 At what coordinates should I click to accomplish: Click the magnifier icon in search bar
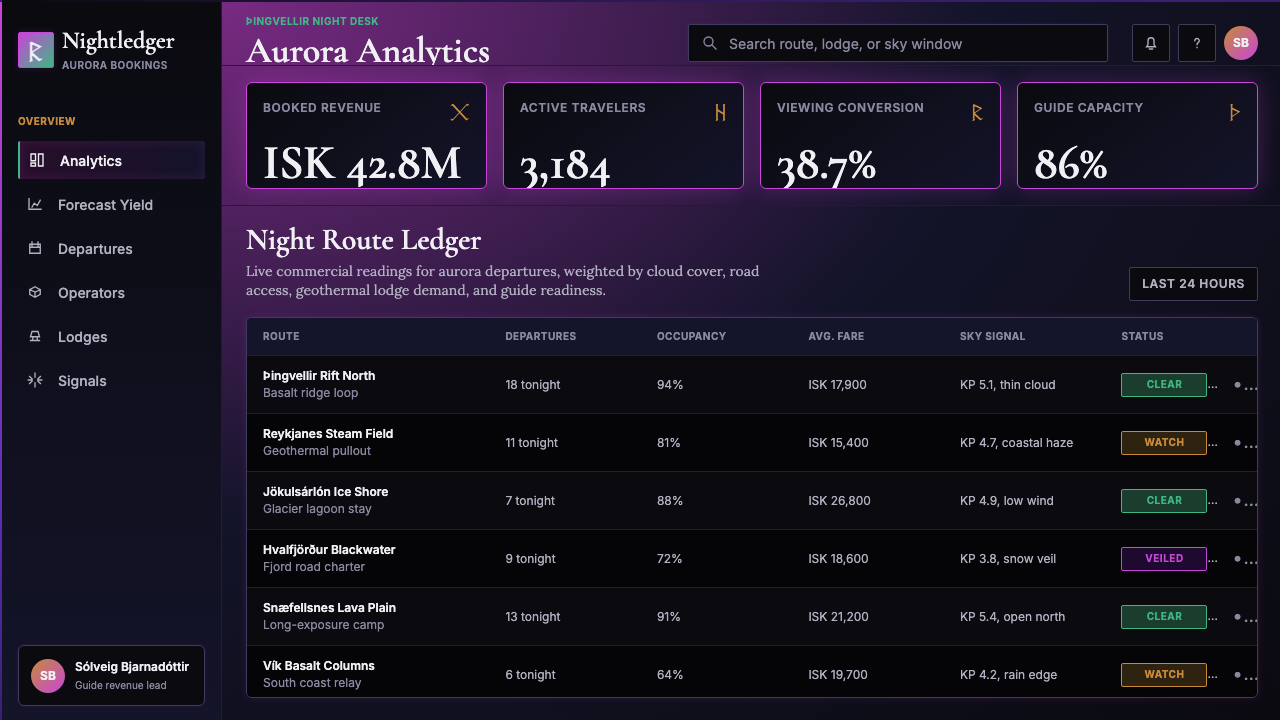click(710, 43)
